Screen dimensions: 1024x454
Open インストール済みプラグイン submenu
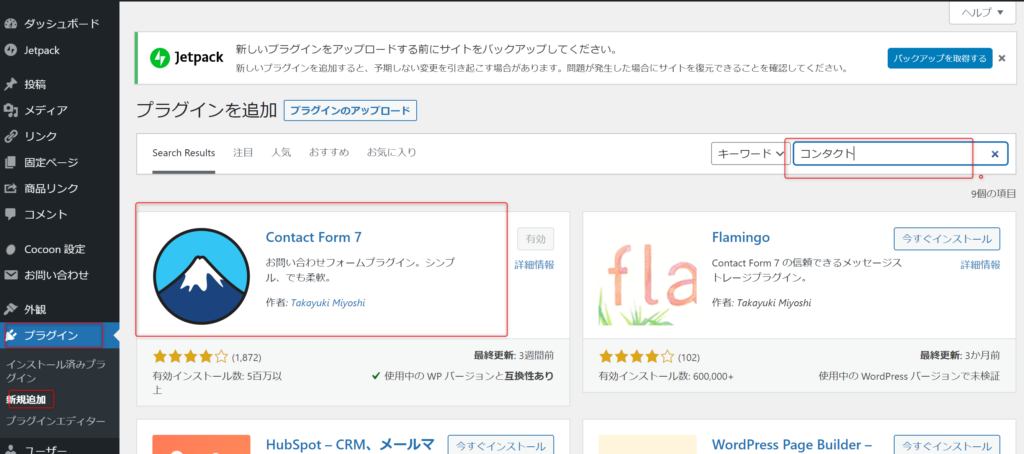(55, 371)
